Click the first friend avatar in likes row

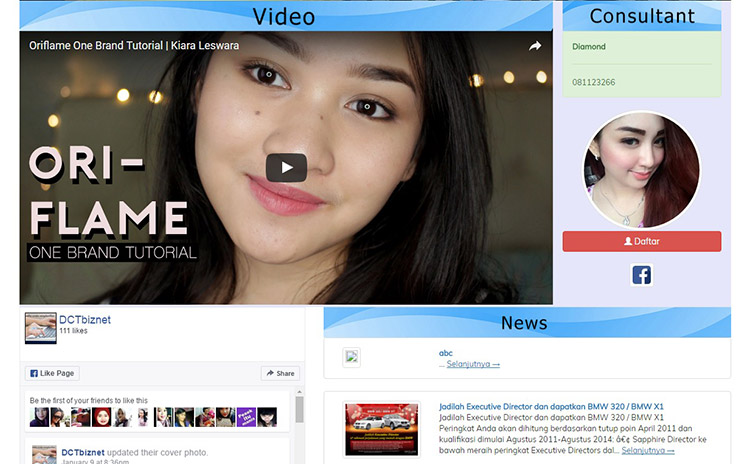[x=39, y=416]
